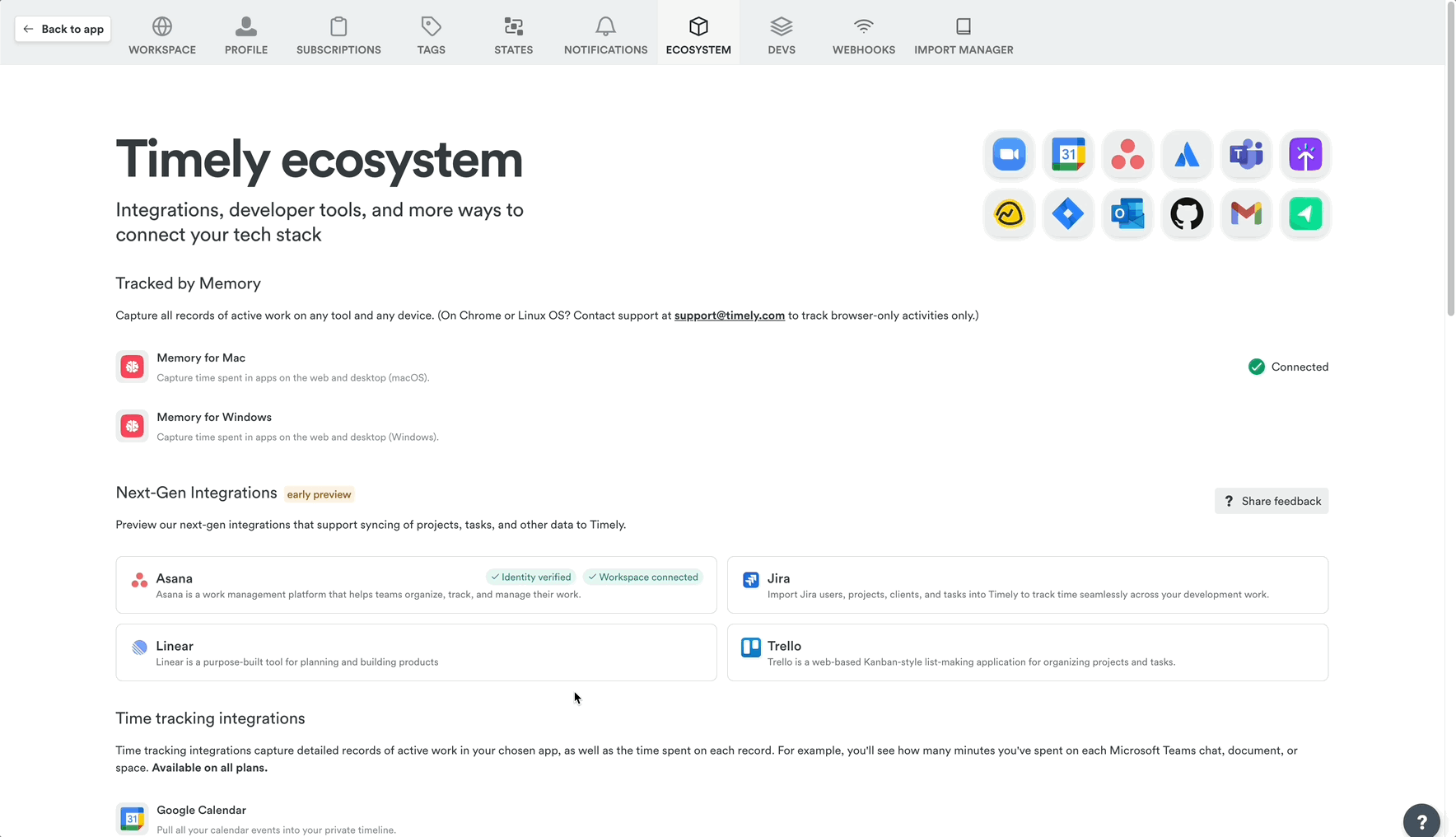Click the Linear icon on the Linear card

pos(139,648)
